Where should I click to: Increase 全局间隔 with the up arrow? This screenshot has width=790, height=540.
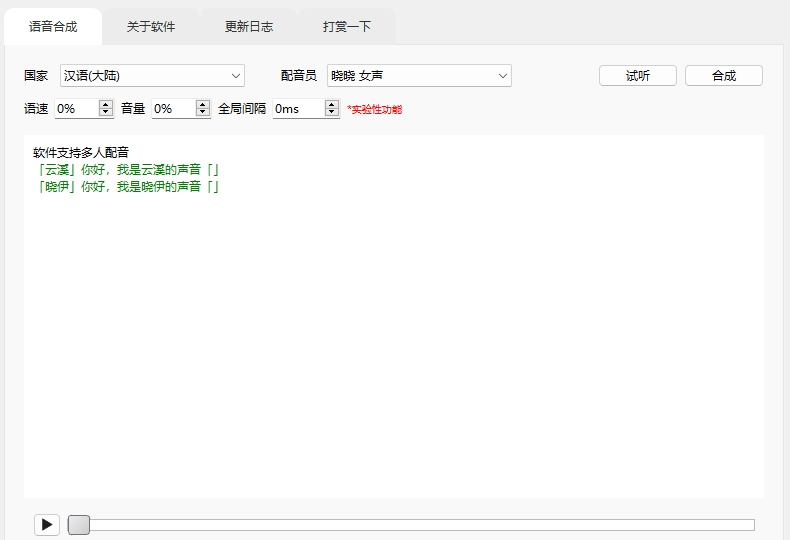coord(332,104)
